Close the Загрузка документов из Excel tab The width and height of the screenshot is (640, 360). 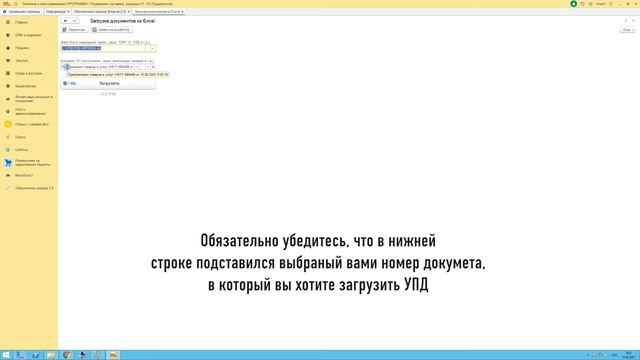pos(182,12)
